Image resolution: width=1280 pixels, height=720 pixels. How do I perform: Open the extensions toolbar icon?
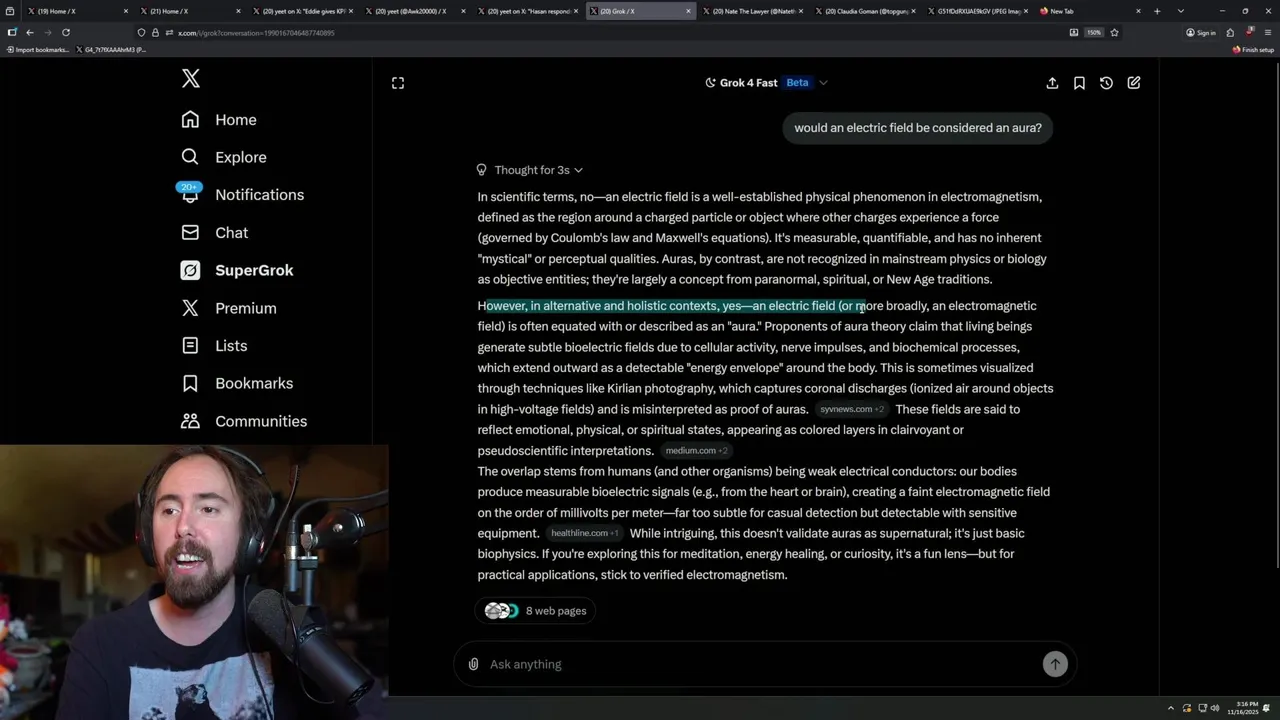pyautogui.click(x=1230, y=32)
